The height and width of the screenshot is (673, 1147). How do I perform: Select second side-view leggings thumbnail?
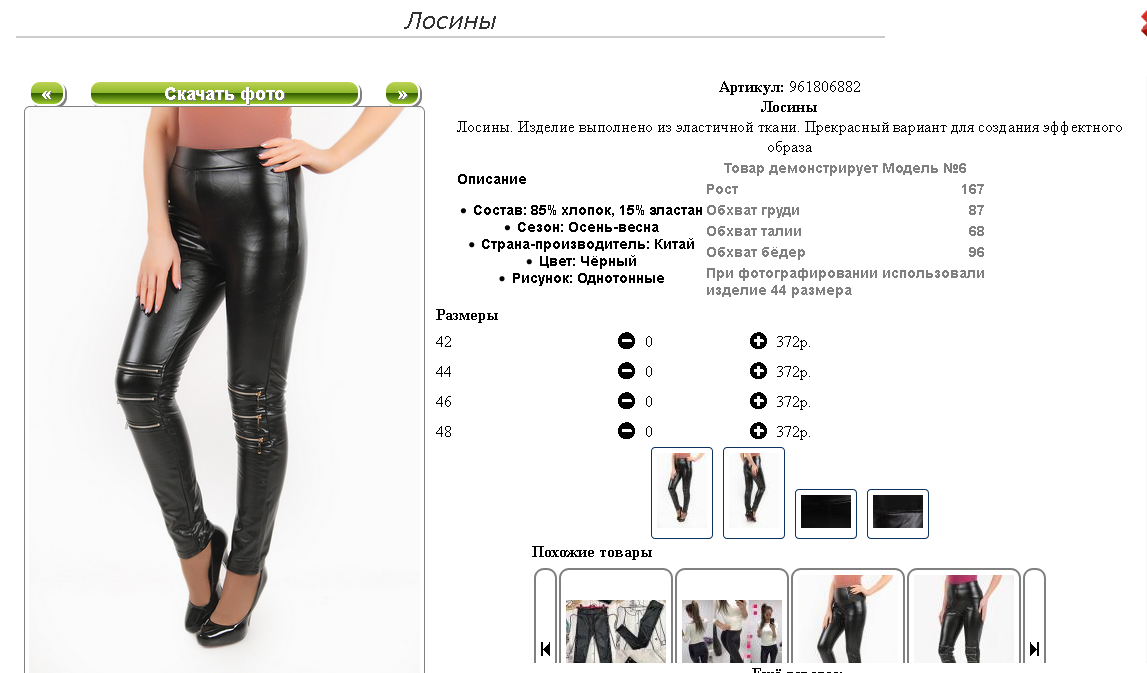[x=753, y=492]
